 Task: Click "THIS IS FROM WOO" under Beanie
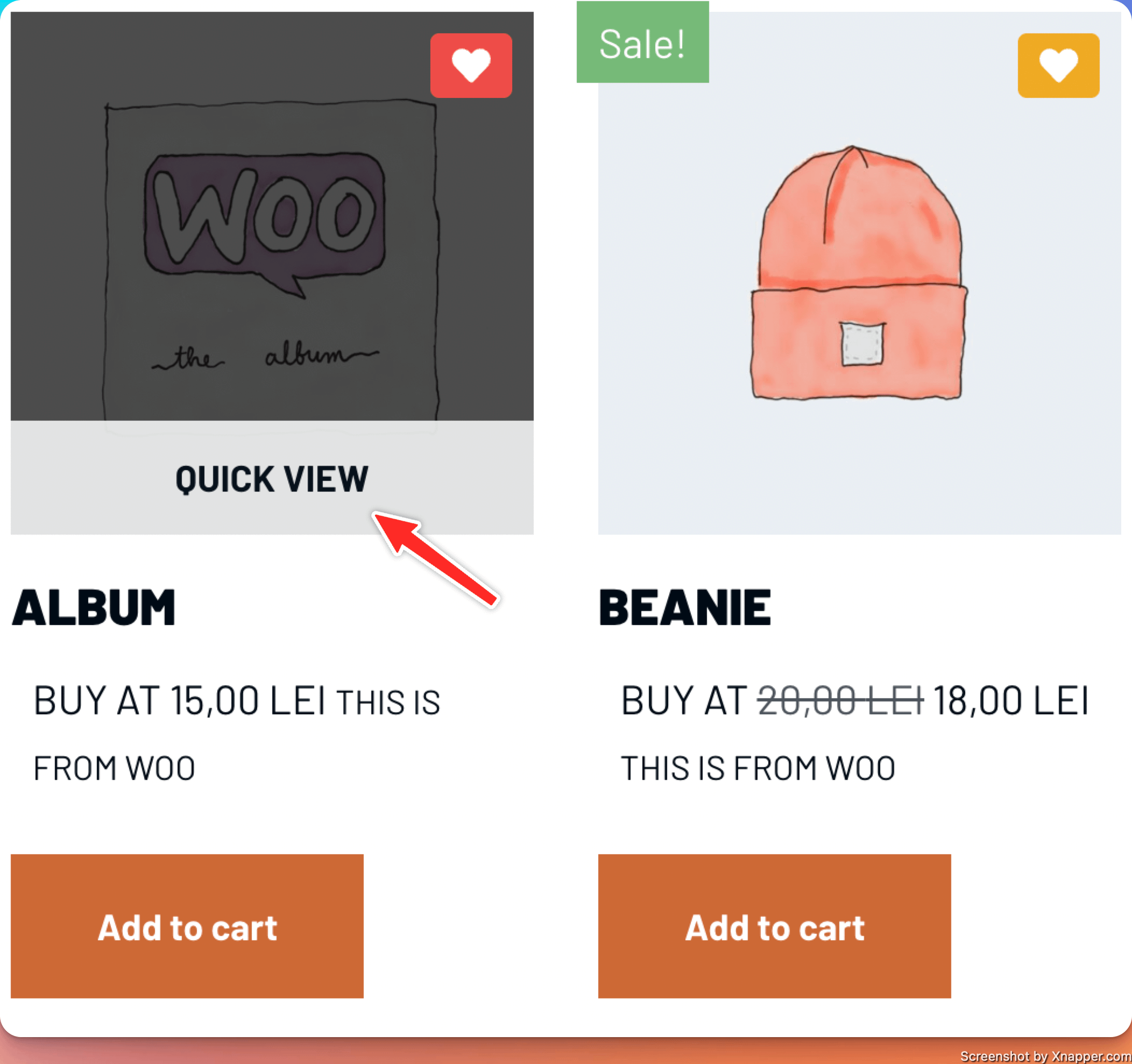point(758,768)
